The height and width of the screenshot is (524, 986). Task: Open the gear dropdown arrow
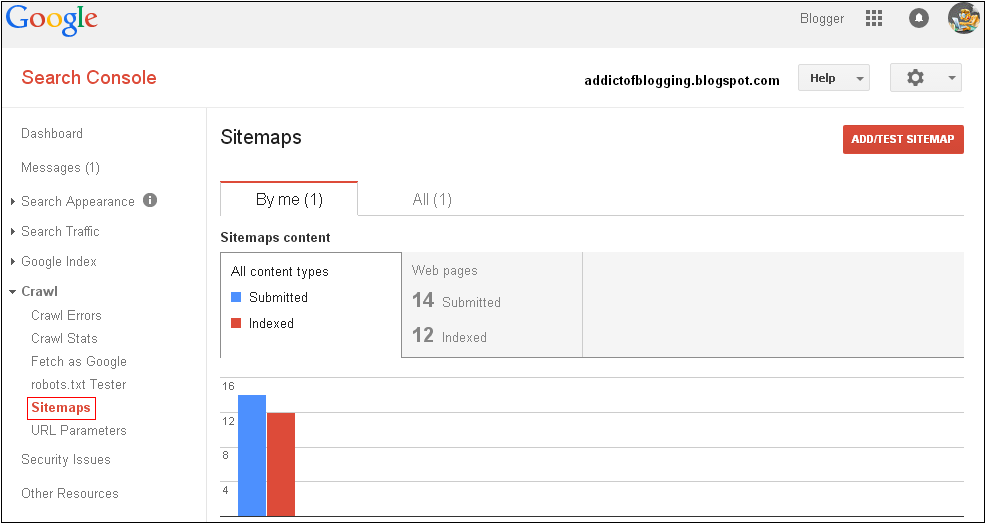pos(951,78)
